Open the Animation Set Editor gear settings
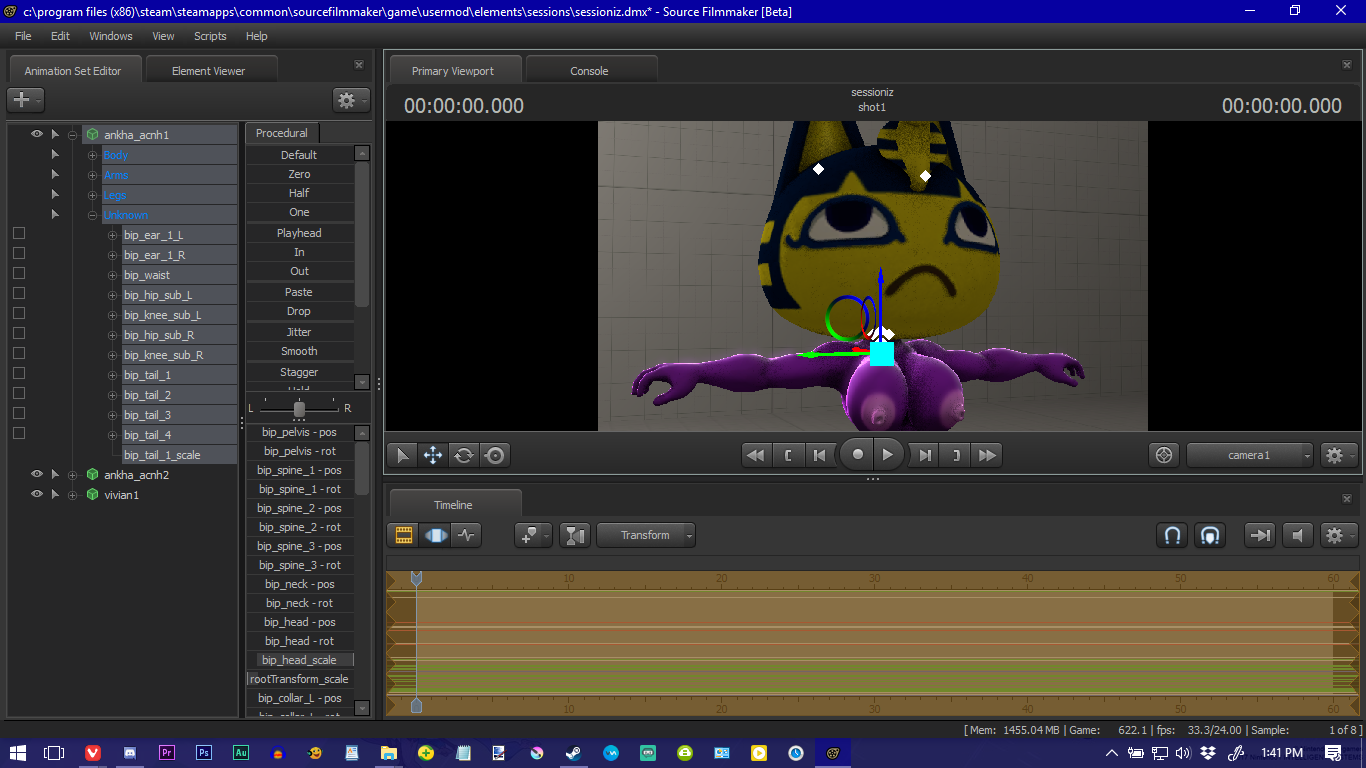1366x768 pixels. point(347,100)
